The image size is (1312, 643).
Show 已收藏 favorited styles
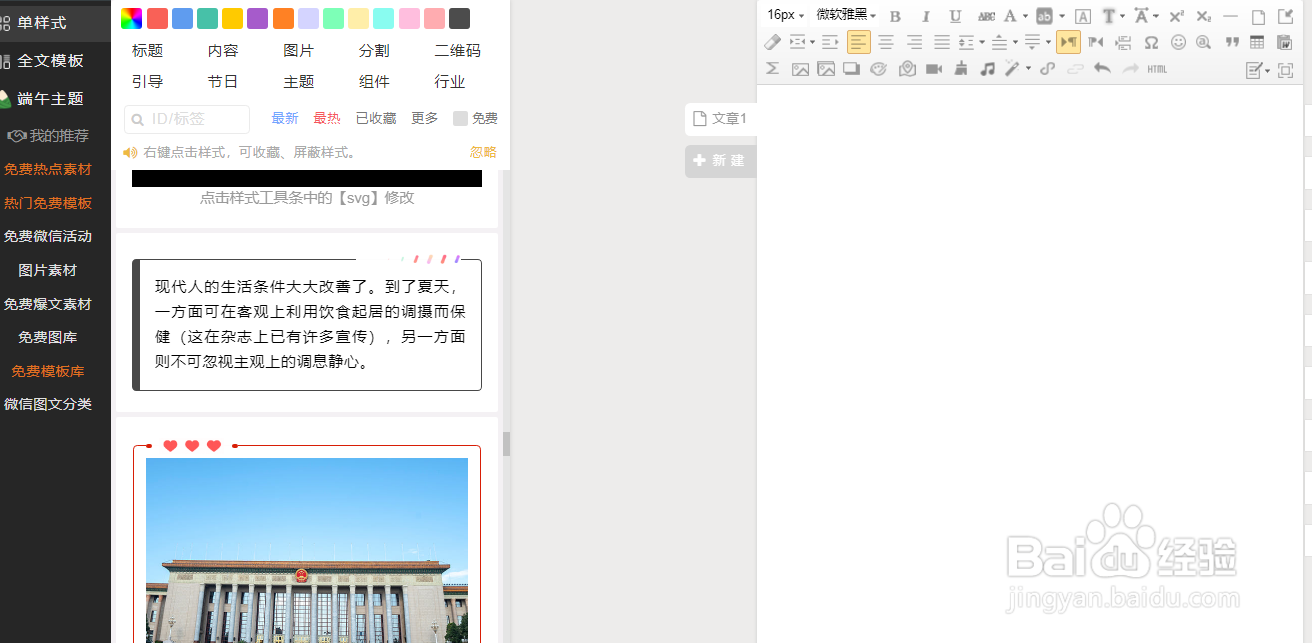[x=376, y=118]
